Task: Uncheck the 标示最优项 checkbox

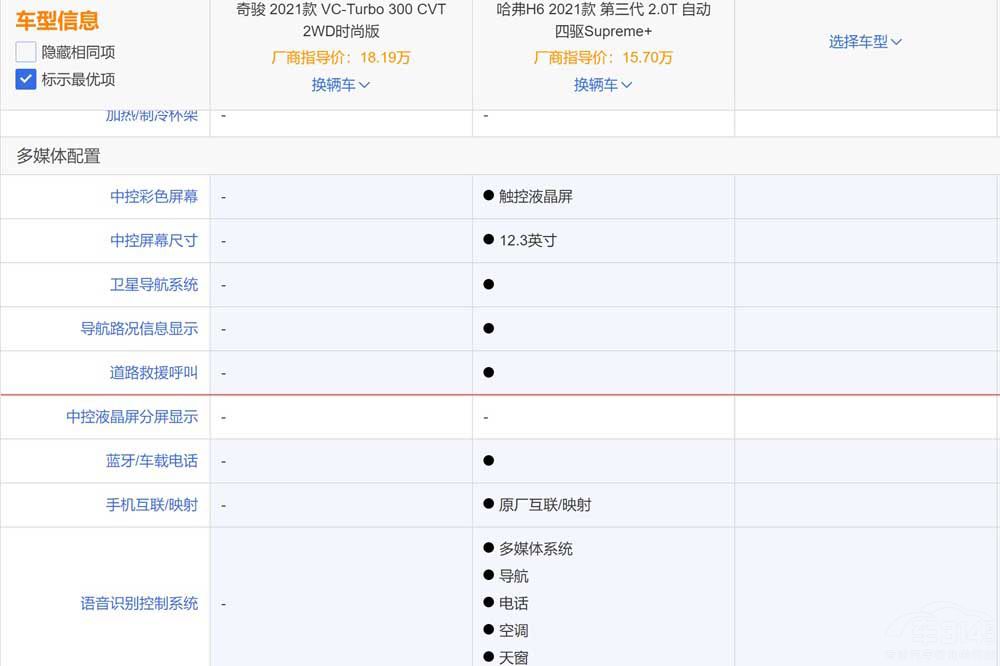Action: [26, 79]
